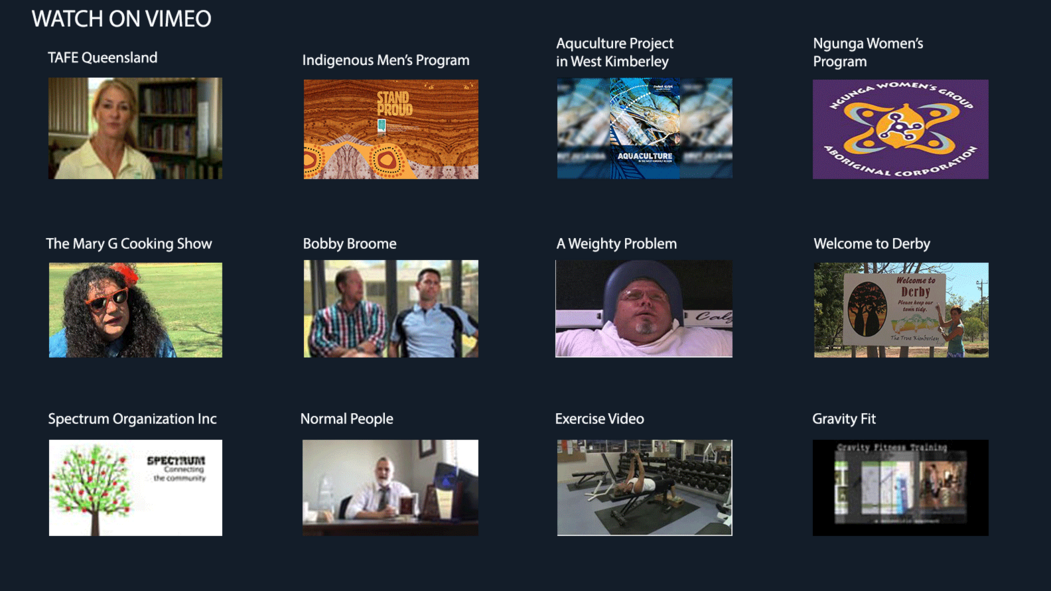Click the Ngunga Women's Program title
Image resolution: width=1051 pixels, height=591 pixels.
pyautogui.click(x=868, y=52)
